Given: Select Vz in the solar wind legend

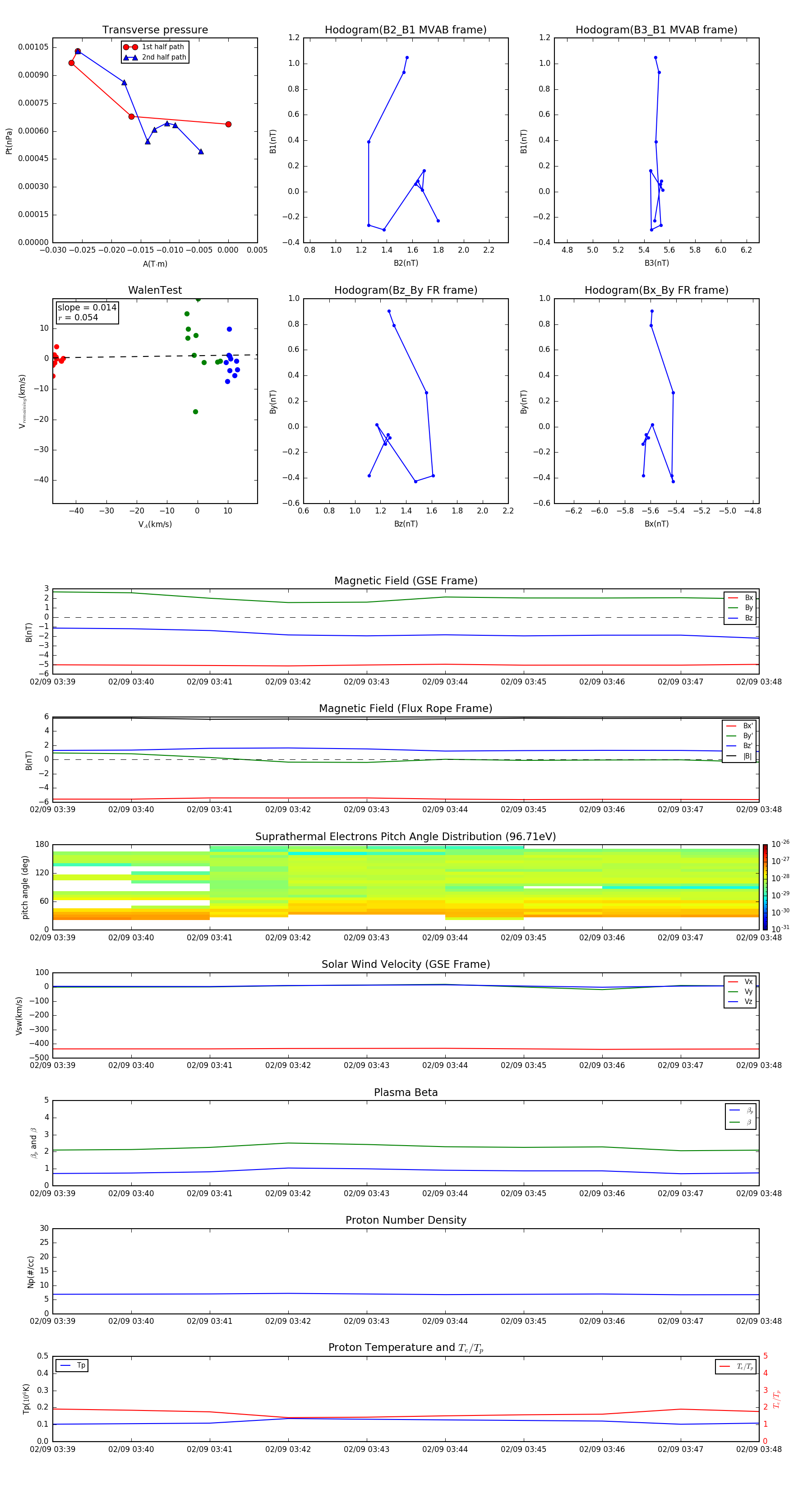Looking at the screenshot, I should click(740, 1002).
